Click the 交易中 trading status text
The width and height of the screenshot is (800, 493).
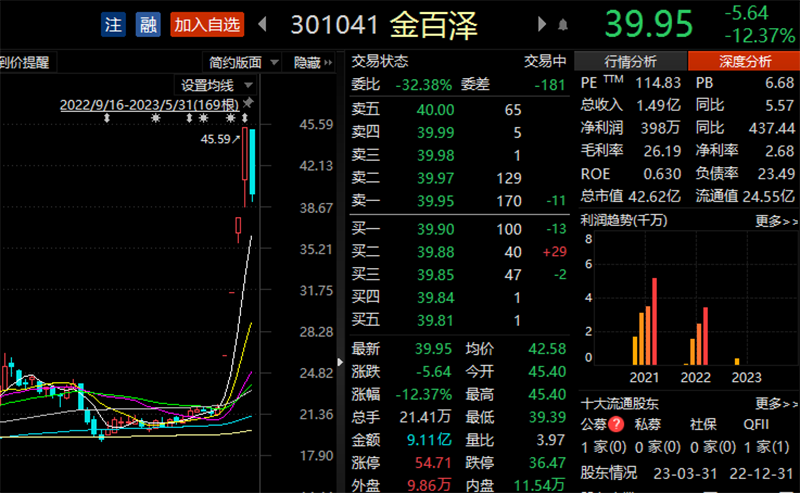(x=545, y=61)
